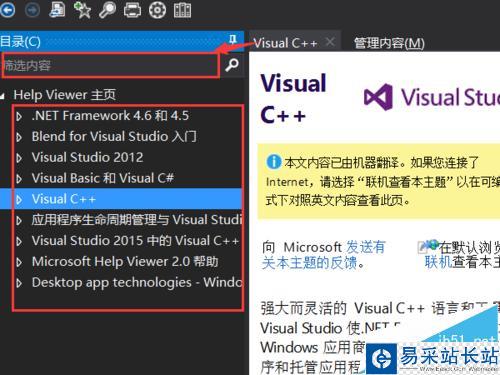
Task: Expand the Desktop app technologies node
Action: point(19,283)
